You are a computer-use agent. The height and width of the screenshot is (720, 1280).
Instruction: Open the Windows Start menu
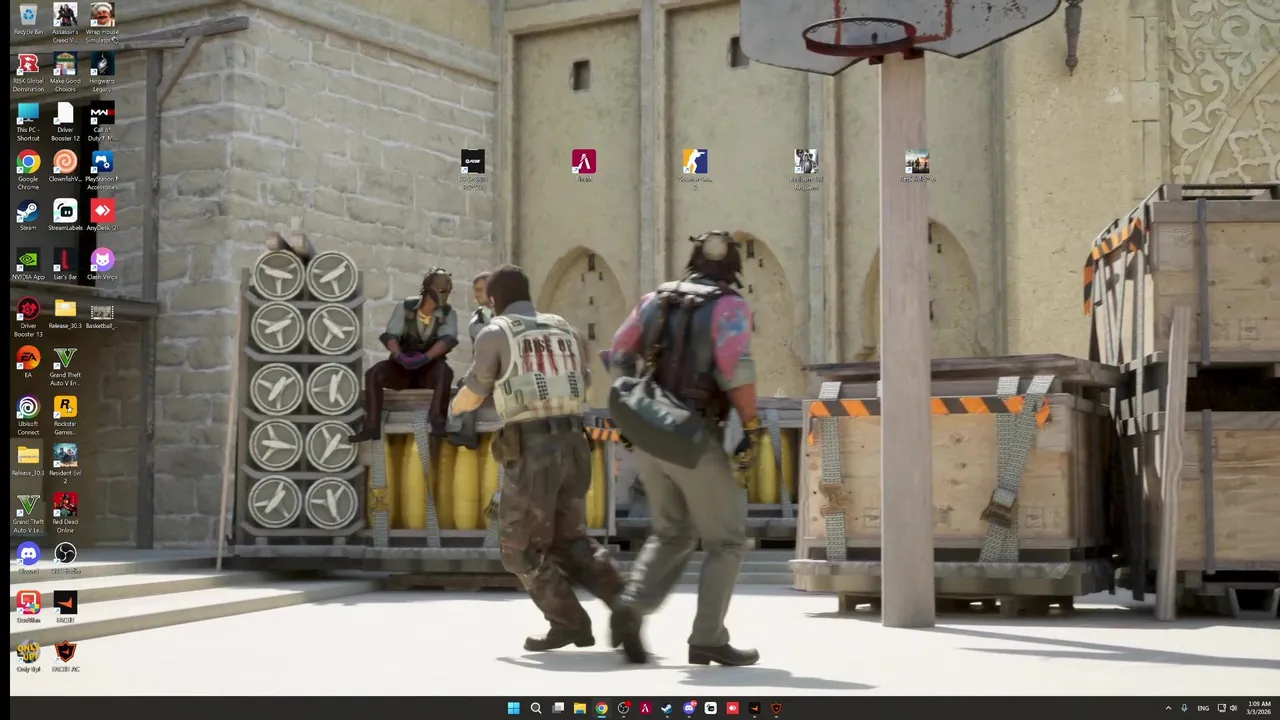tap(513, 708)
